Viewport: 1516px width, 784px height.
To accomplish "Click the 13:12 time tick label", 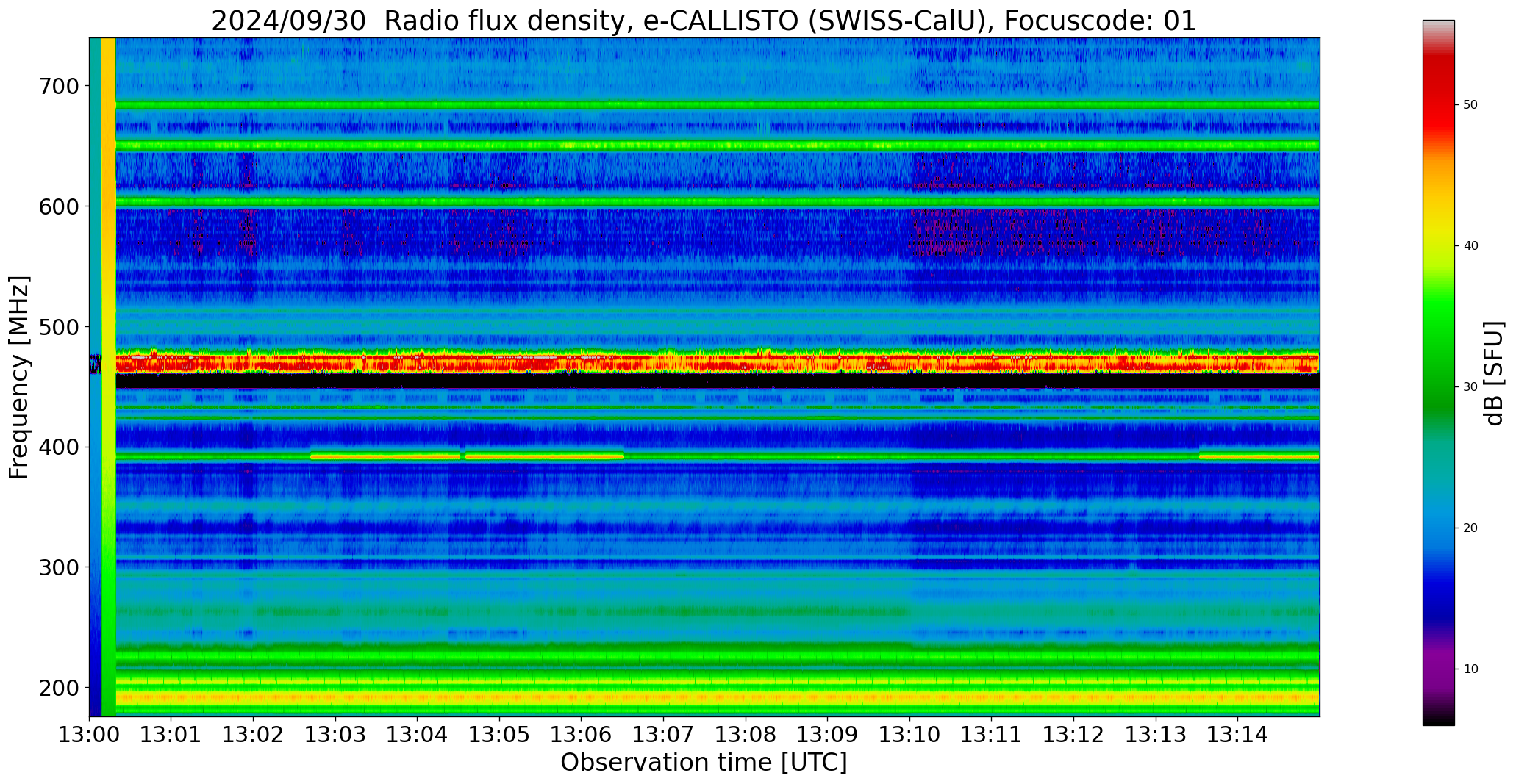I will click(1074, 734).
